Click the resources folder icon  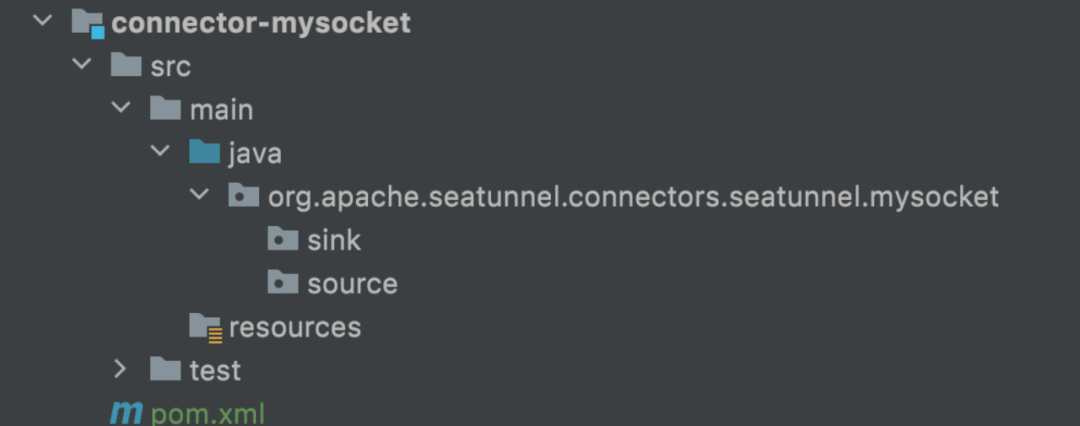[206, 327]
